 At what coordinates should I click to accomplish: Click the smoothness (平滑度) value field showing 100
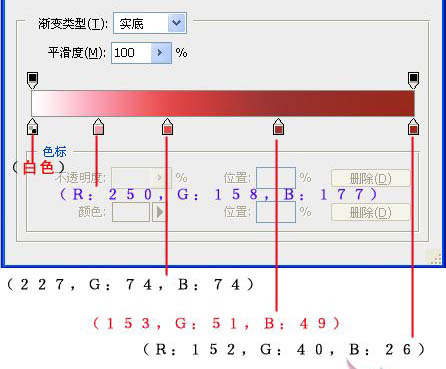[131, 53]
